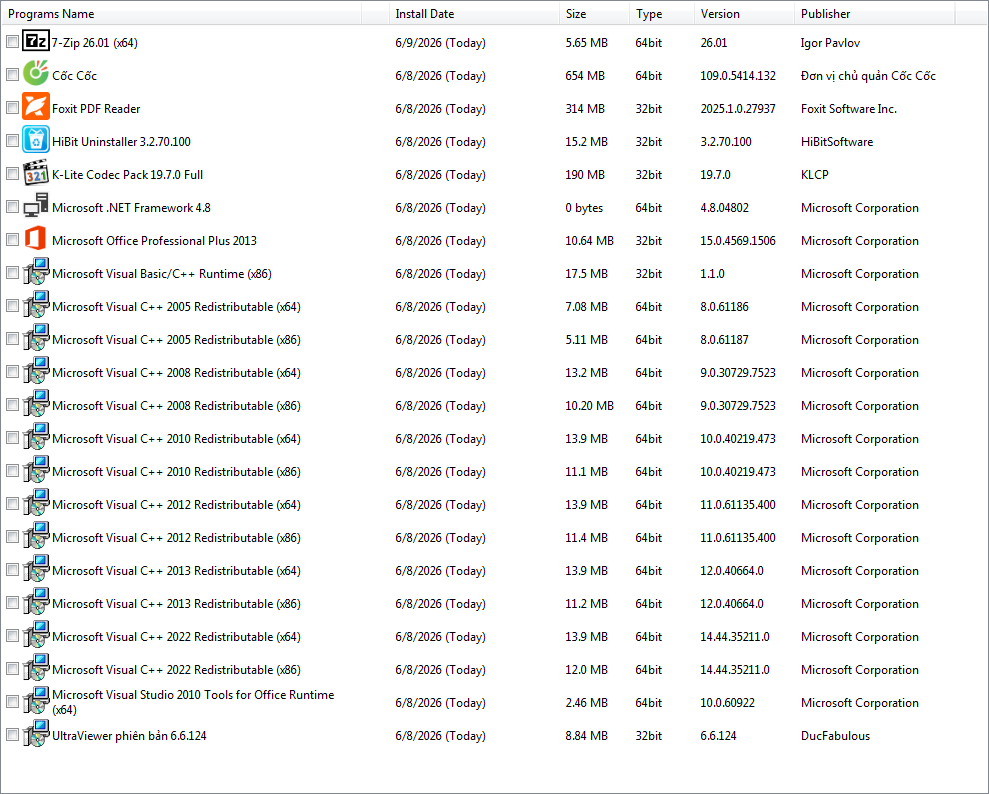The width and height of the screenshot is (989, 794).
Task: Check the Office Professional Plus 2013 checkbox
Action: coord(13,240)
